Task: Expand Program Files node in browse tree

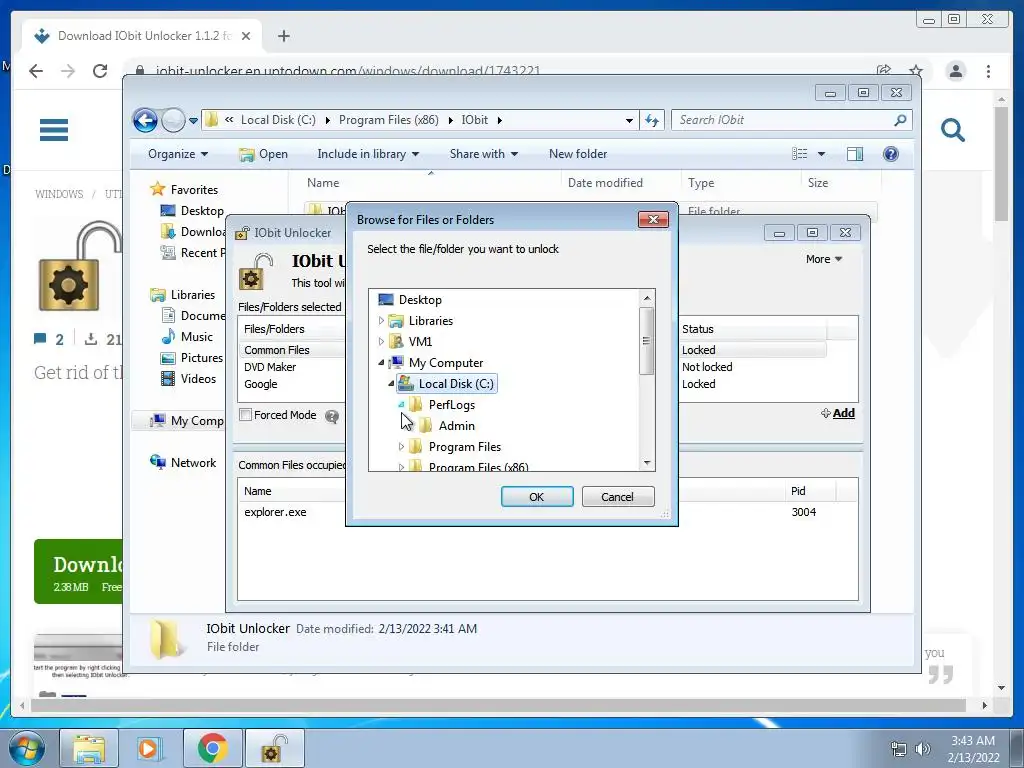Action: [x=401, y=447]
